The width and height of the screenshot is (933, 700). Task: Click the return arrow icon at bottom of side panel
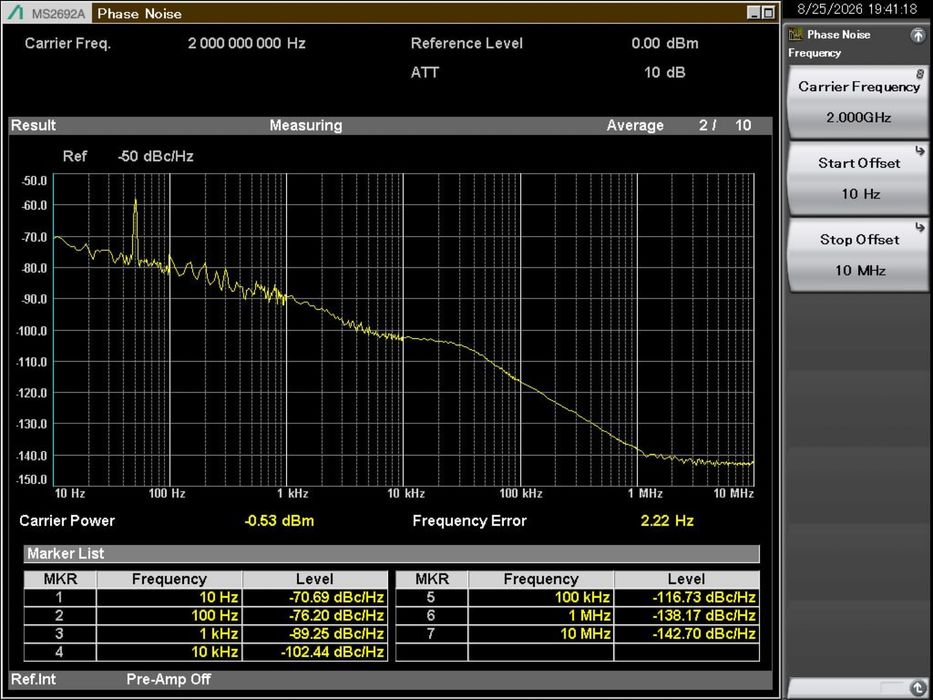click(918, 687)
